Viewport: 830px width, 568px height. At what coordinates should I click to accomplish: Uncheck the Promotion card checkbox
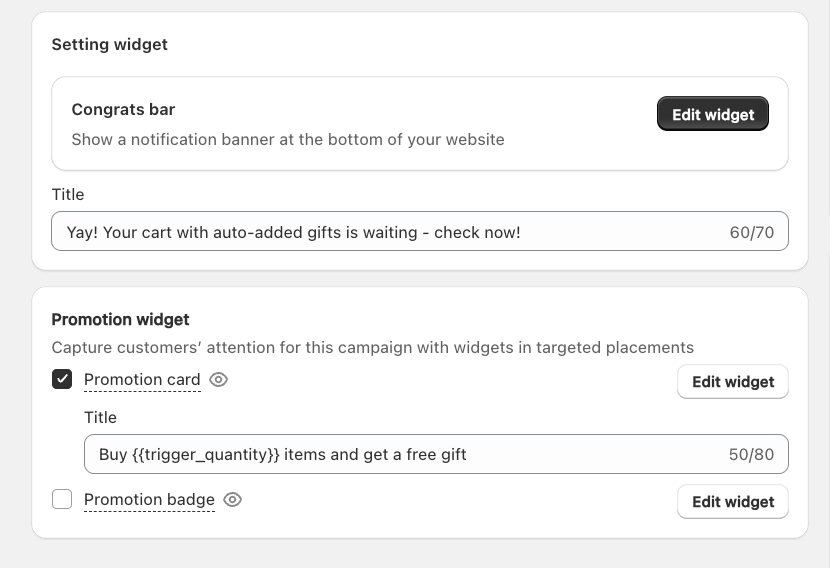[62, 380]
